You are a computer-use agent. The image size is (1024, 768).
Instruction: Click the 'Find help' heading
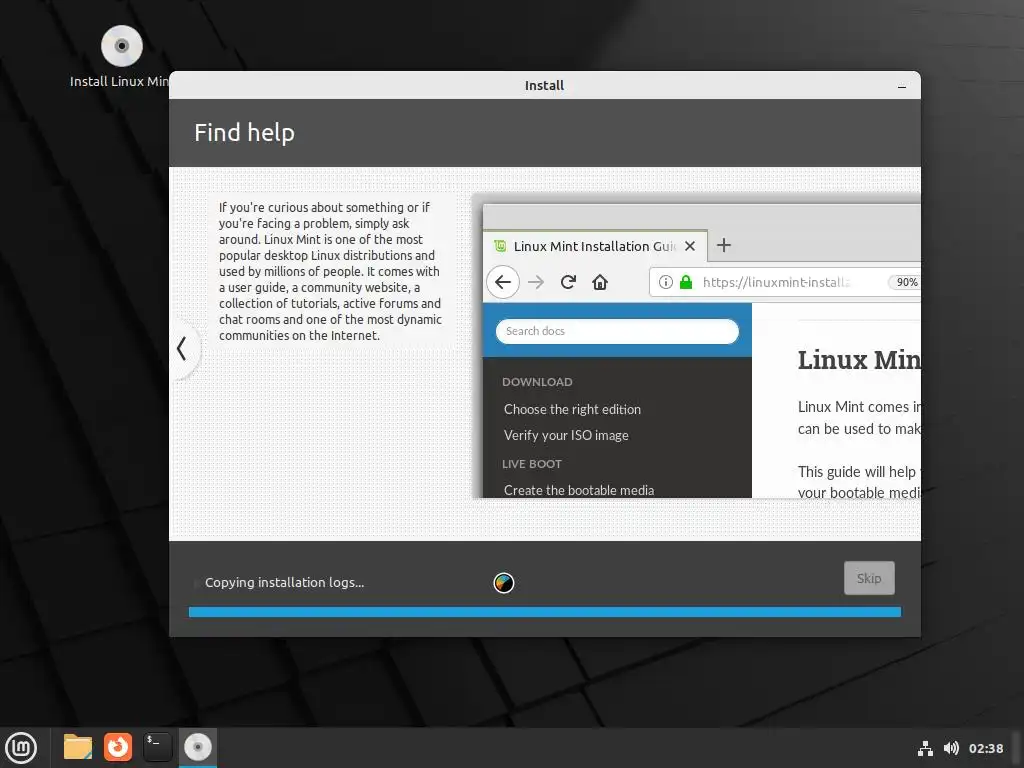pyautogui.click(x=244, y=133)
